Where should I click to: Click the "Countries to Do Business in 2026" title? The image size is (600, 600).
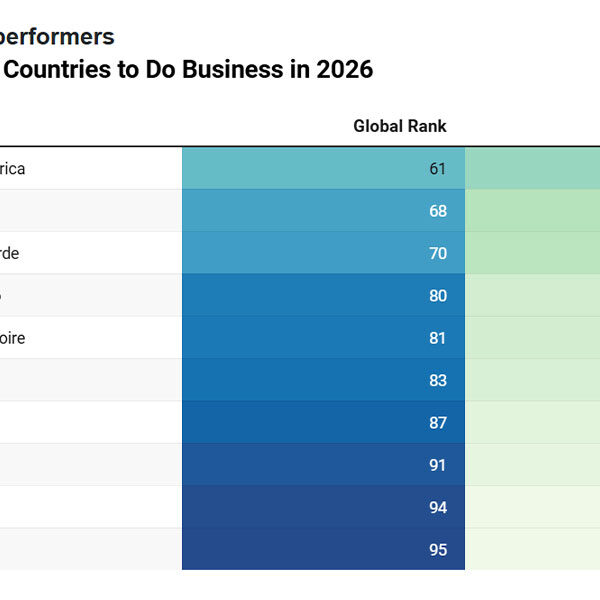[x=187, y=70]
